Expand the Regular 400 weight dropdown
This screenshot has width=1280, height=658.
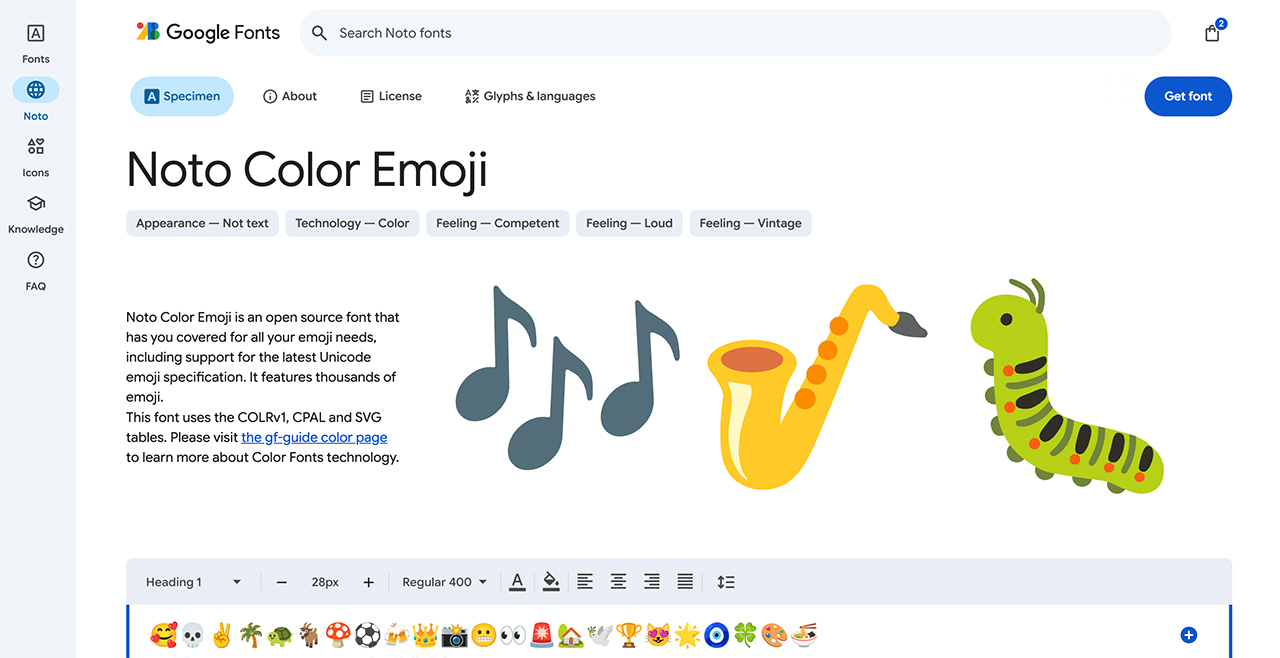[445, 582]
